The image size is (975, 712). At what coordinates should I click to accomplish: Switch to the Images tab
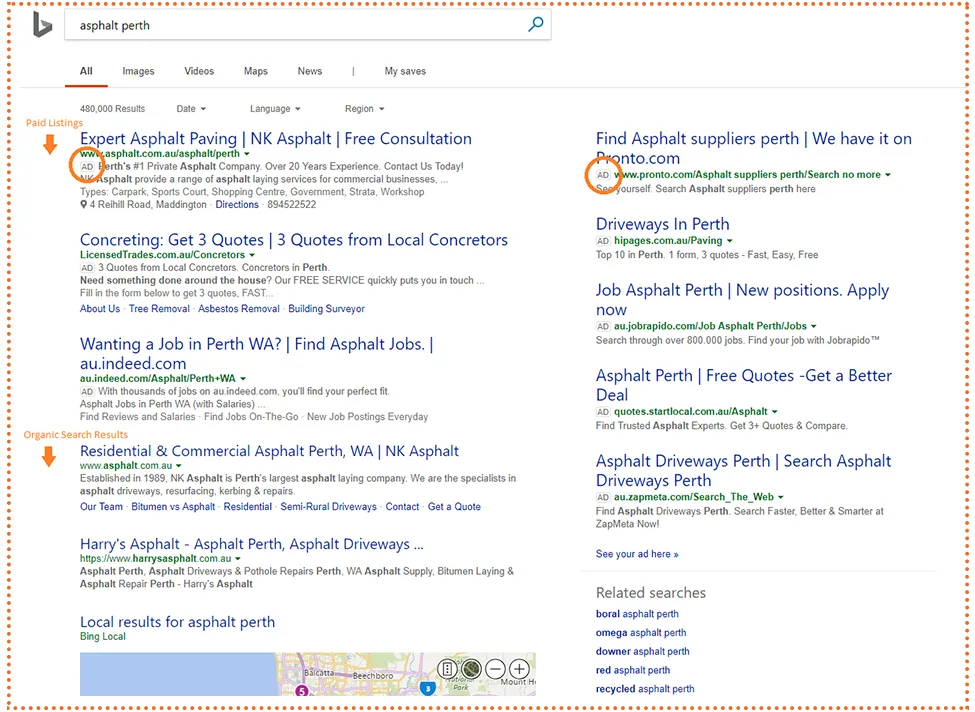point(138,71)
